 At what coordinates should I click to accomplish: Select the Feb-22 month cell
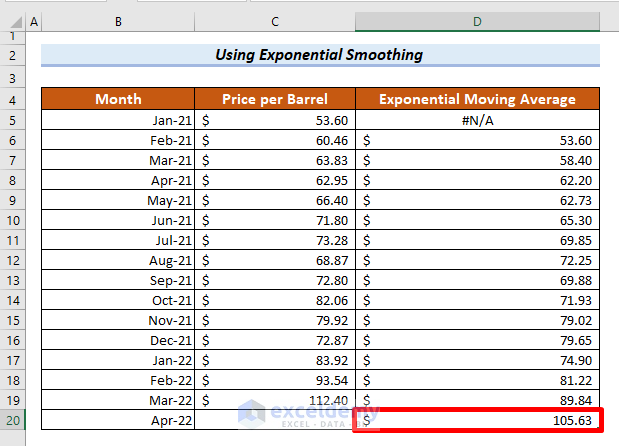tap(118, 380)
